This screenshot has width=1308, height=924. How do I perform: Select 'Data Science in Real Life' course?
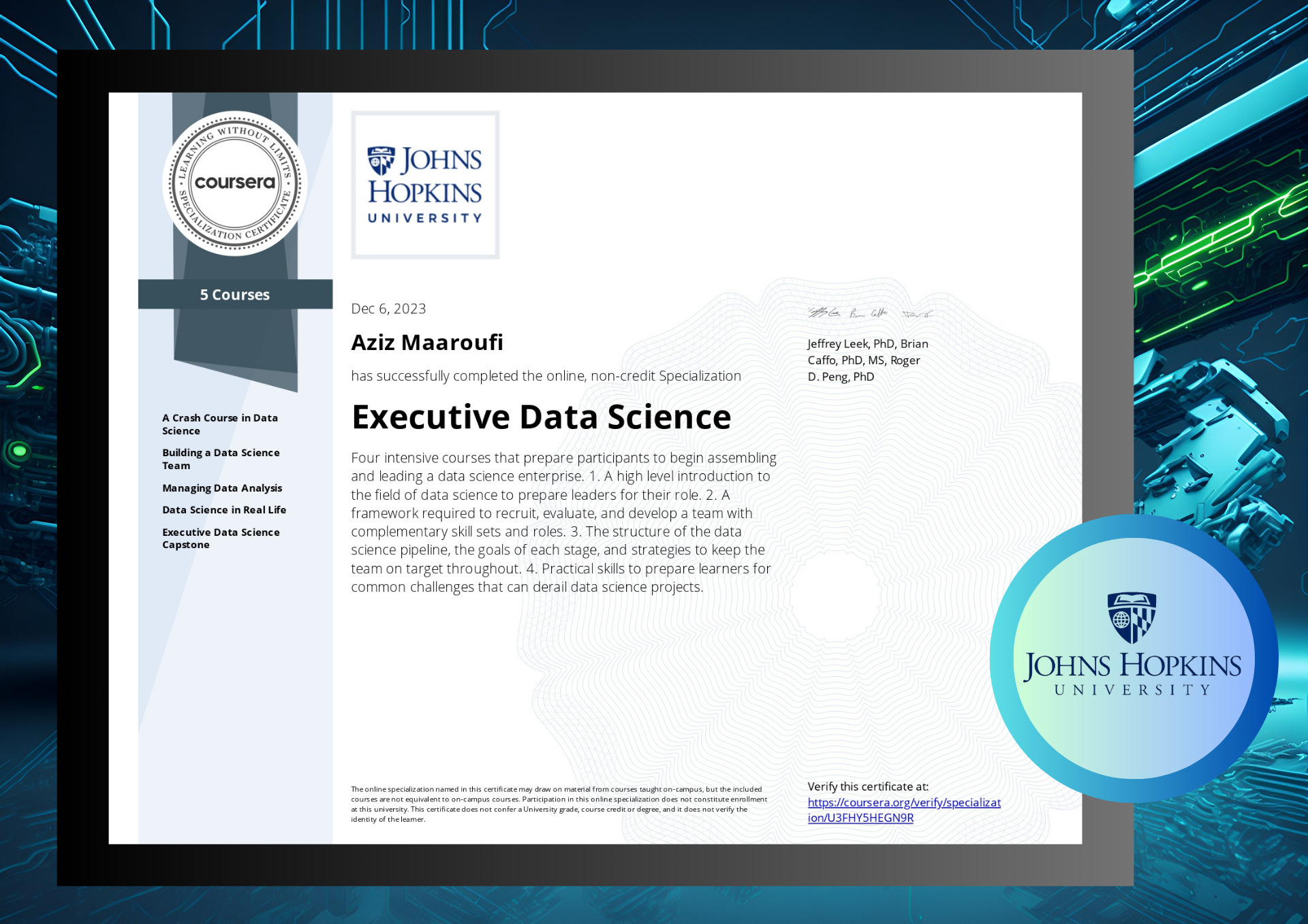point(224,509)
